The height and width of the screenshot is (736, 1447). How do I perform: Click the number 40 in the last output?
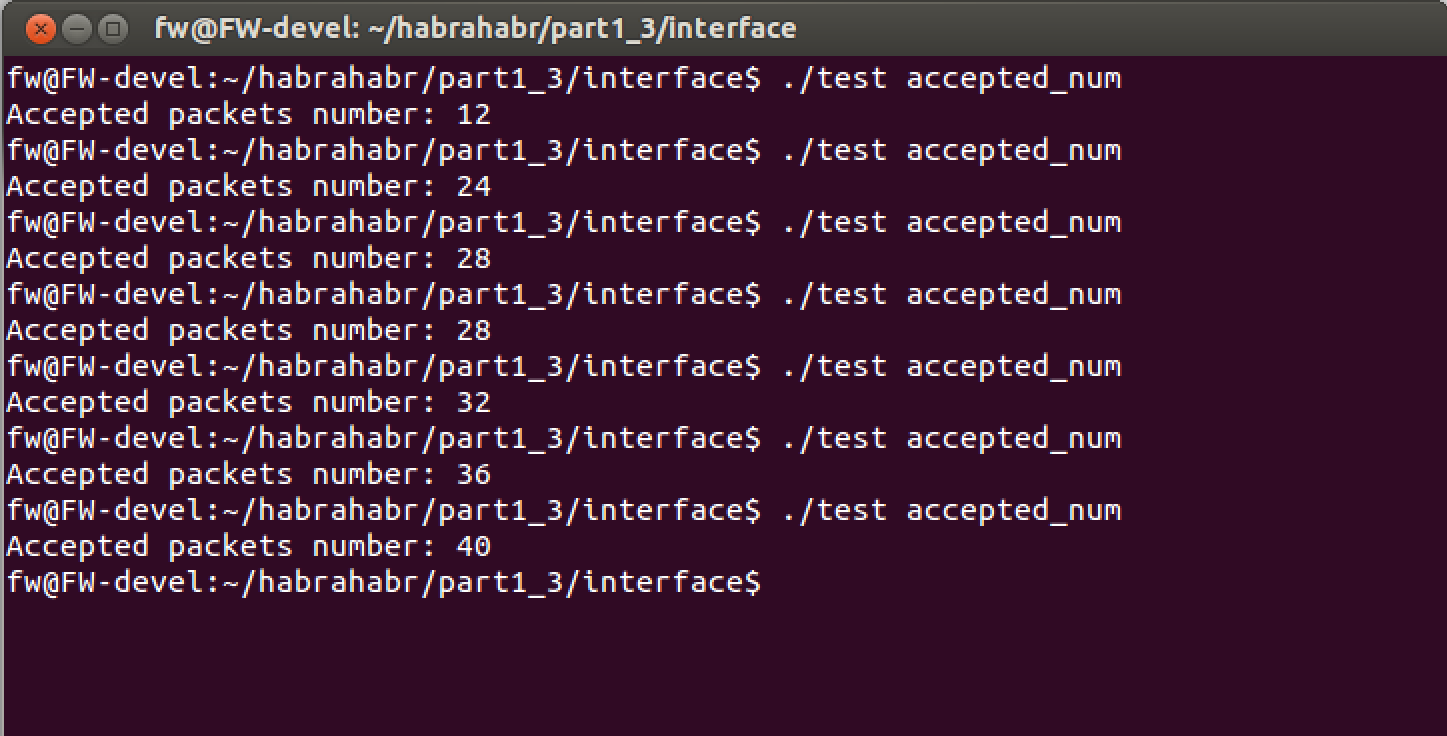pos(473,547)
